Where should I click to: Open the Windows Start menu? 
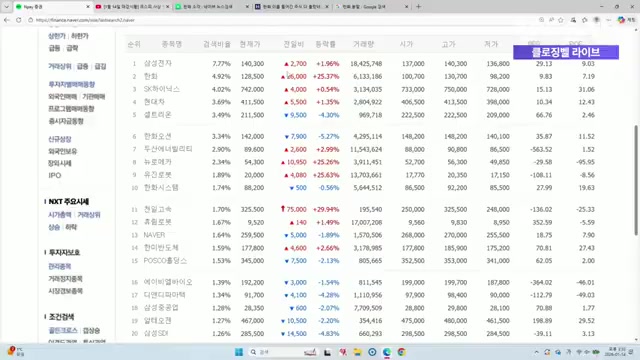[239, 352]
